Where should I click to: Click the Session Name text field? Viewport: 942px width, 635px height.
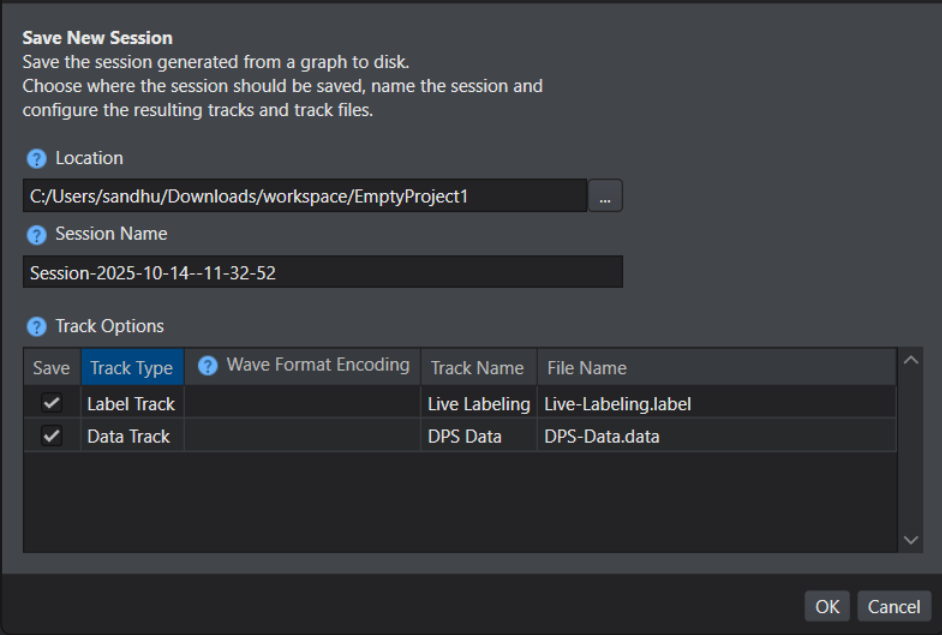tap(322, 272)
